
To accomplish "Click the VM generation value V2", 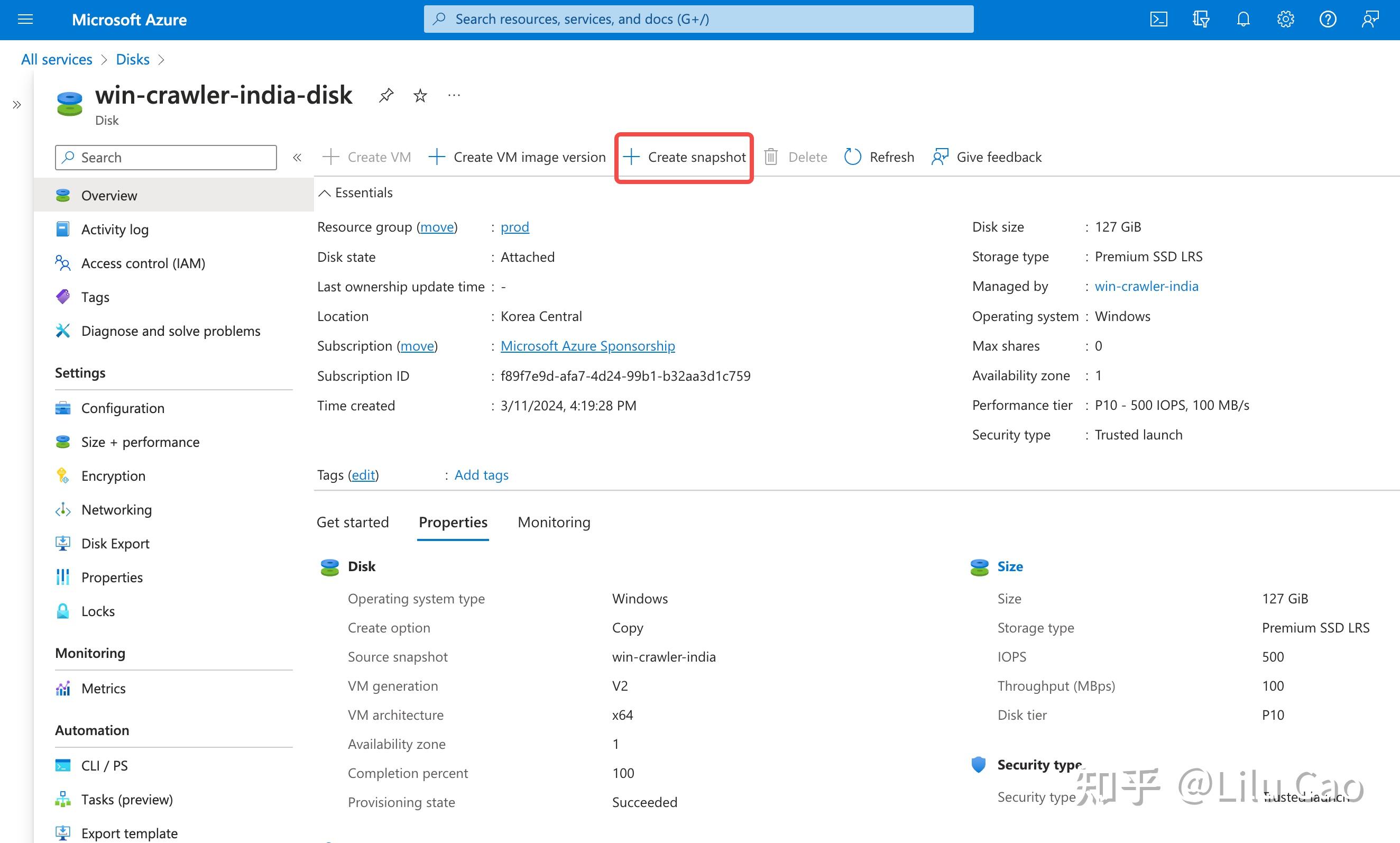I will (x=620, y=685).
